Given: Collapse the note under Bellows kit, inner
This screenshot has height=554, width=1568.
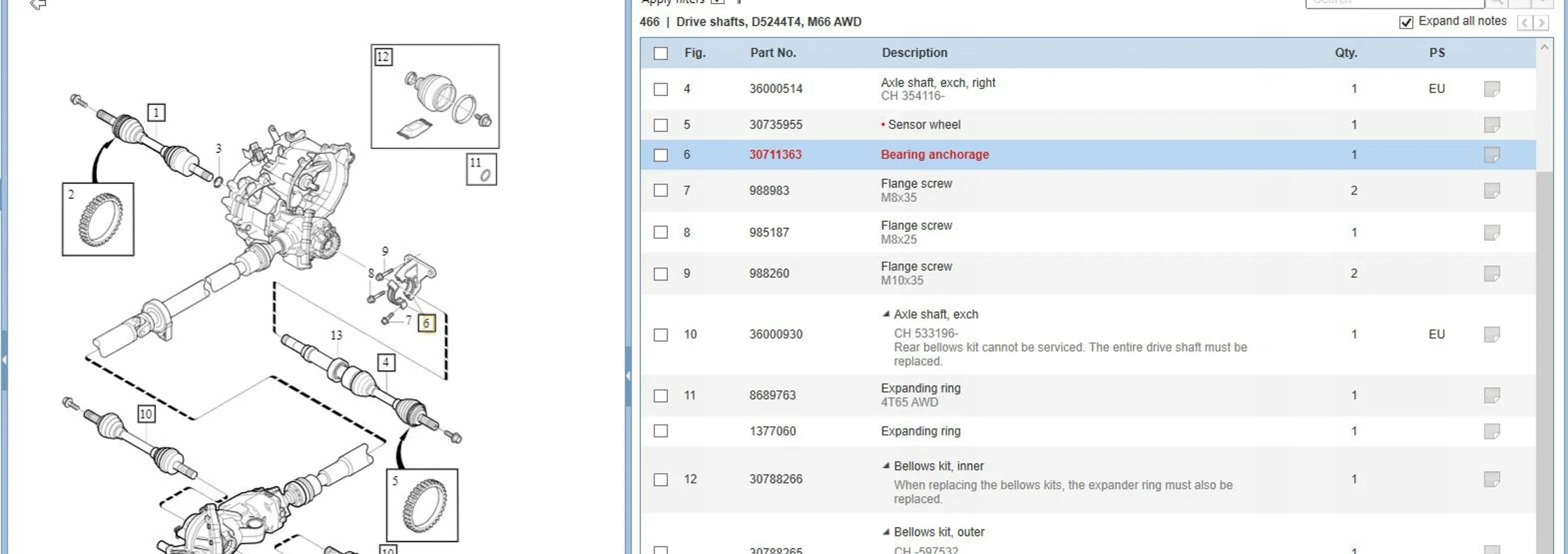Looking at the screenshot, I should [x=886, y=466].
